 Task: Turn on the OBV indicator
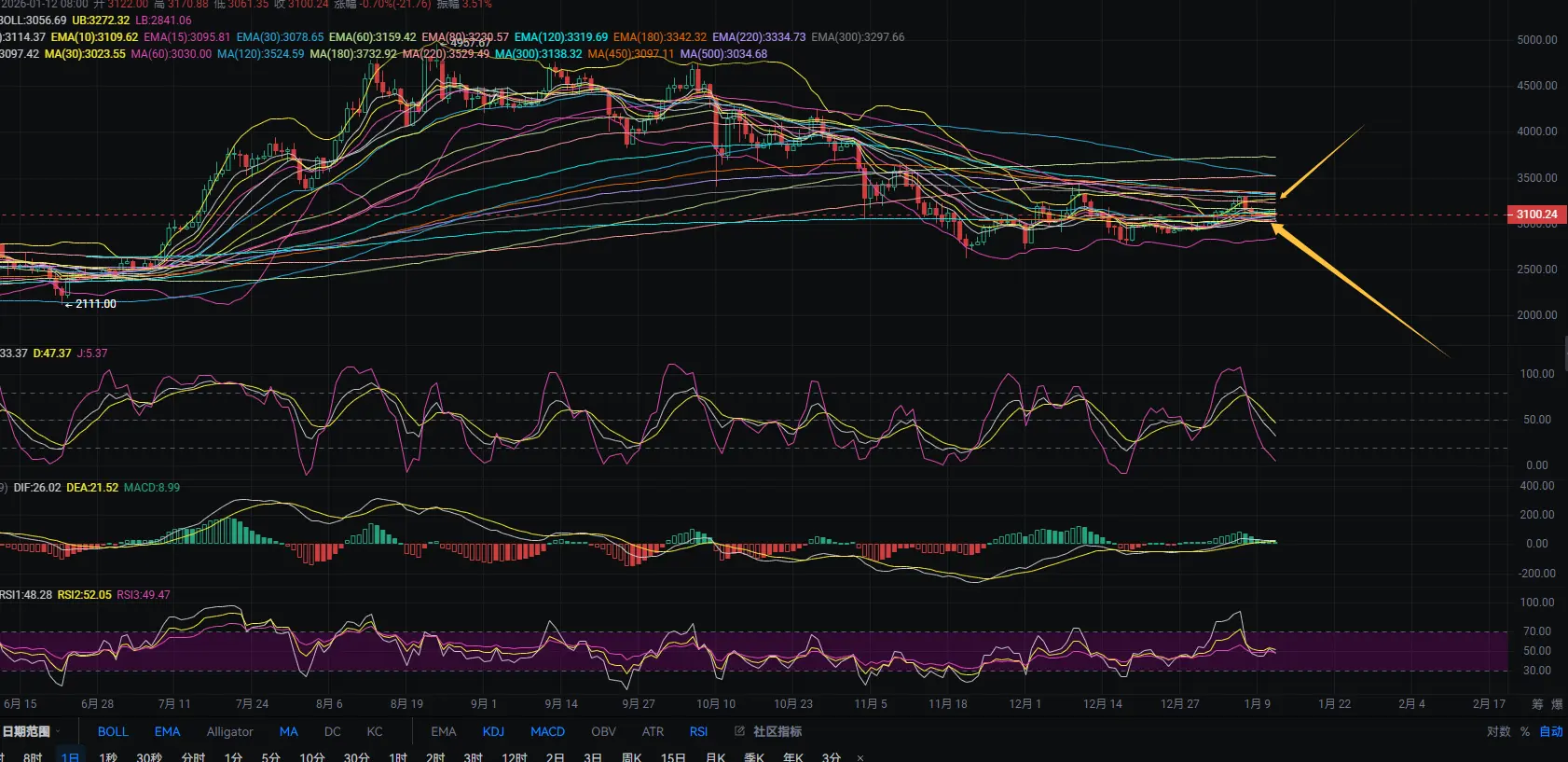click(x=603, y=731)
